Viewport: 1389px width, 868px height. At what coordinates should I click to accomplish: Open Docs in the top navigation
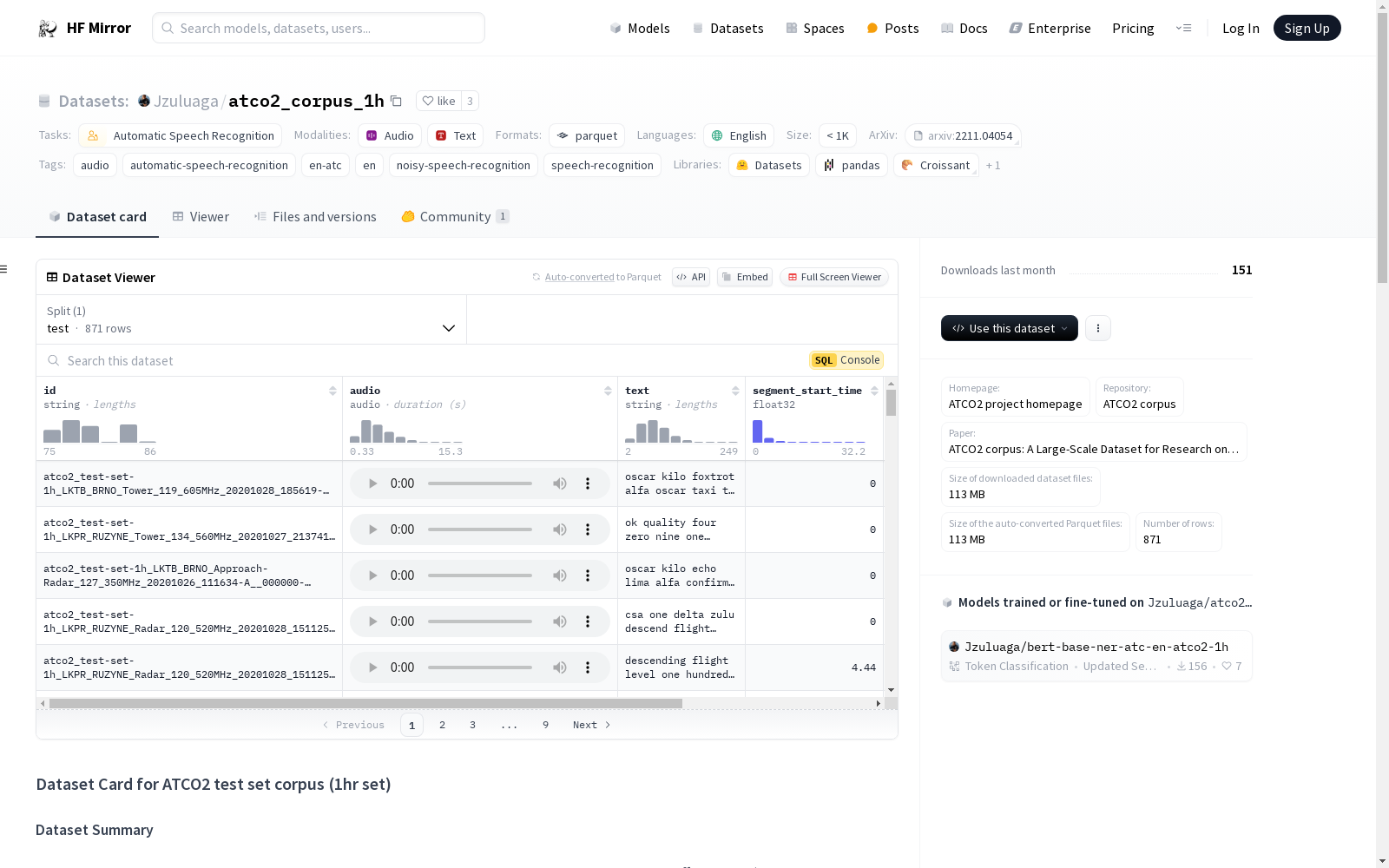[964, 28]
